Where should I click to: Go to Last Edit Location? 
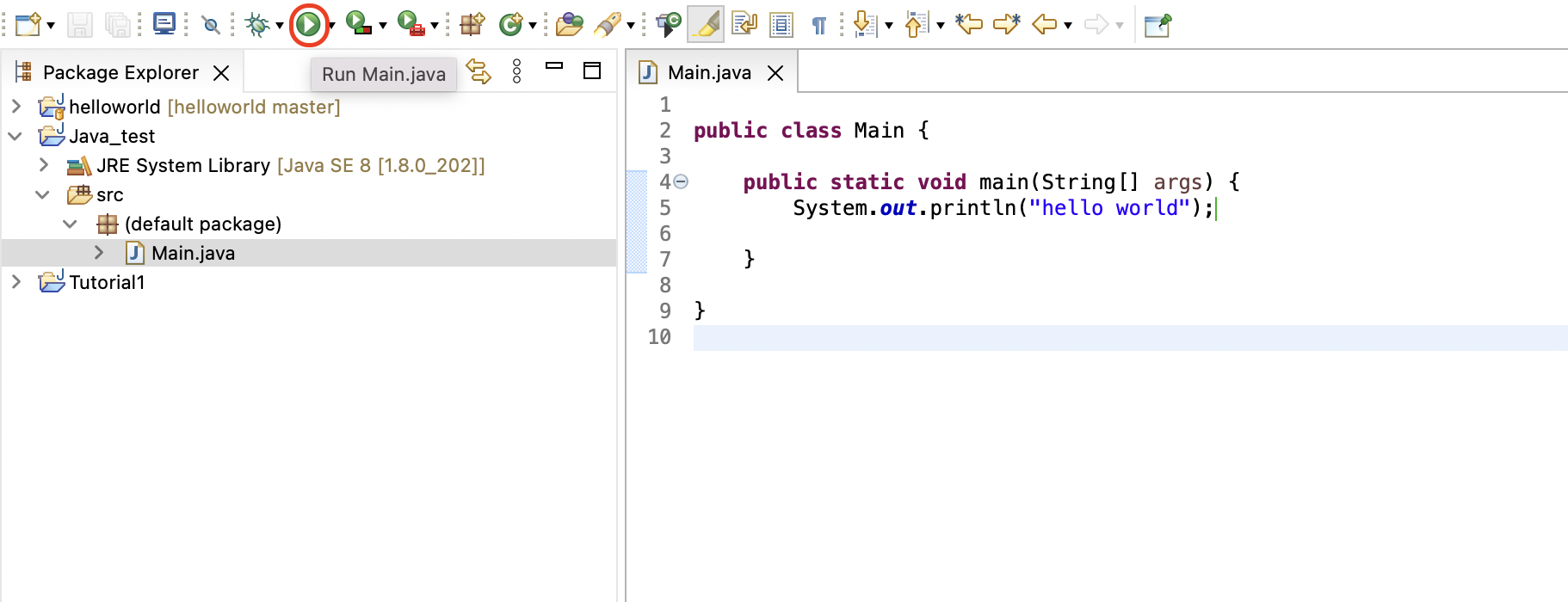(x=969, y=24)
